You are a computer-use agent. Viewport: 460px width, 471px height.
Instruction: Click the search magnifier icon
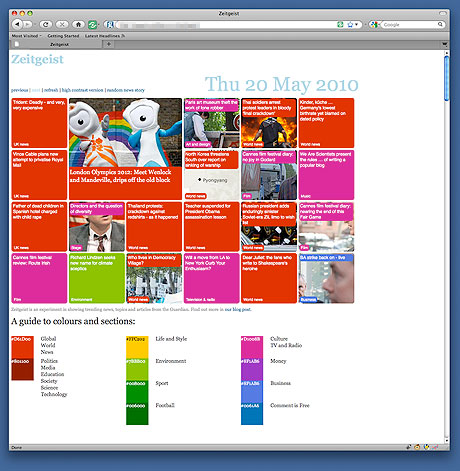coord(440,24)
